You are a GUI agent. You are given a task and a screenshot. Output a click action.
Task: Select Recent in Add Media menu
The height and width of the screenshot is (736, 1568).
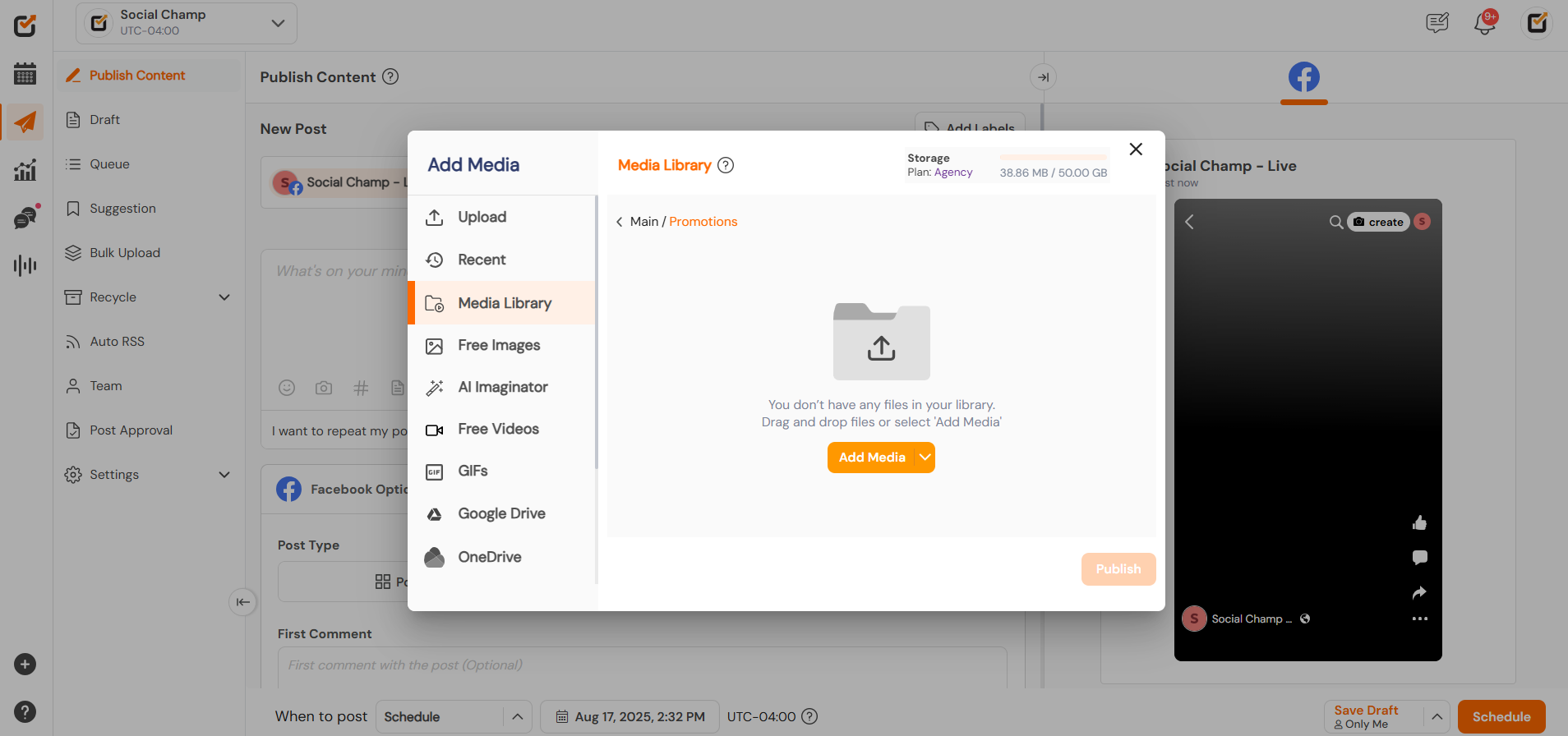501,260
